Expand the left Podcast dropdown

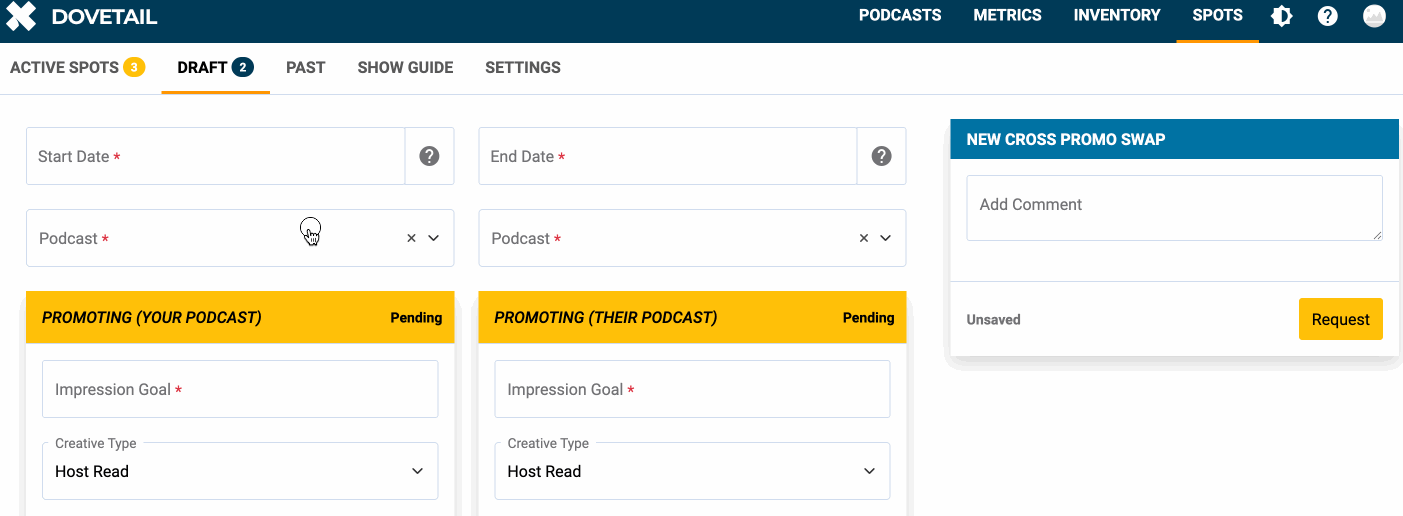[434, 238]
